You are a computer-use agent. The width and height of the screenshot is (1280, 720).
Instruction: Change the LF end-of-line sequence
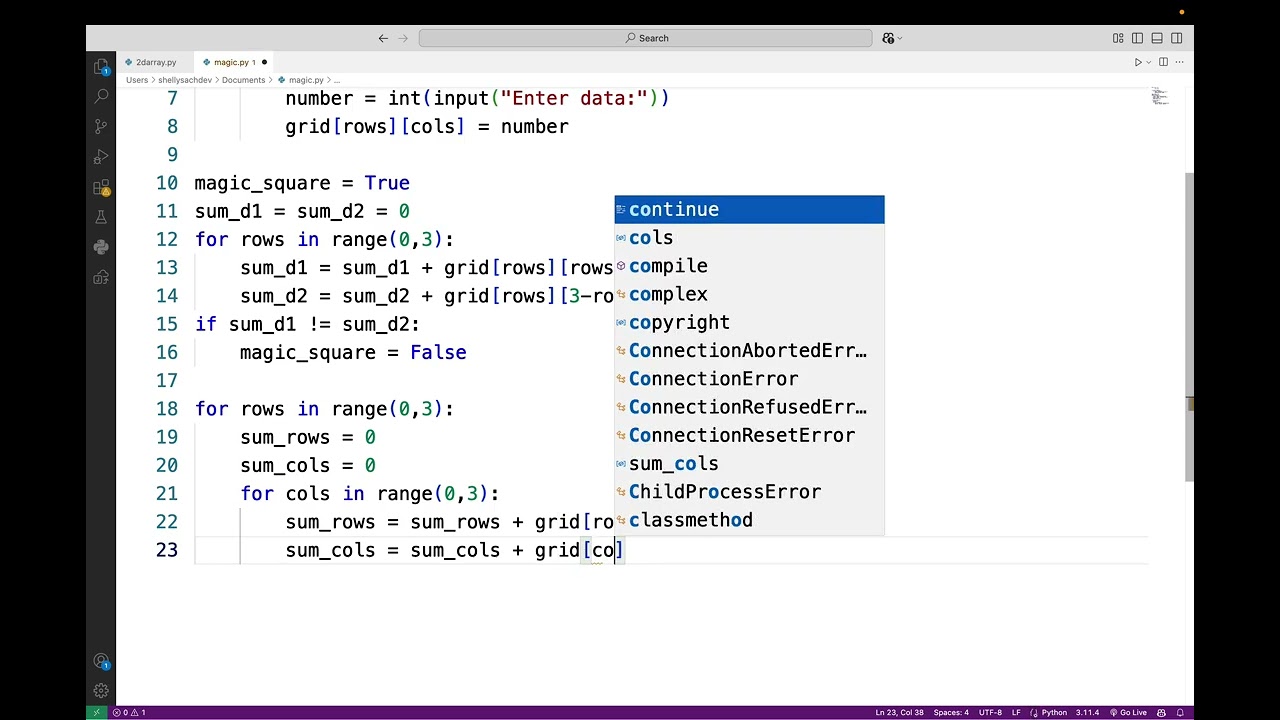tap(1016, 712)
